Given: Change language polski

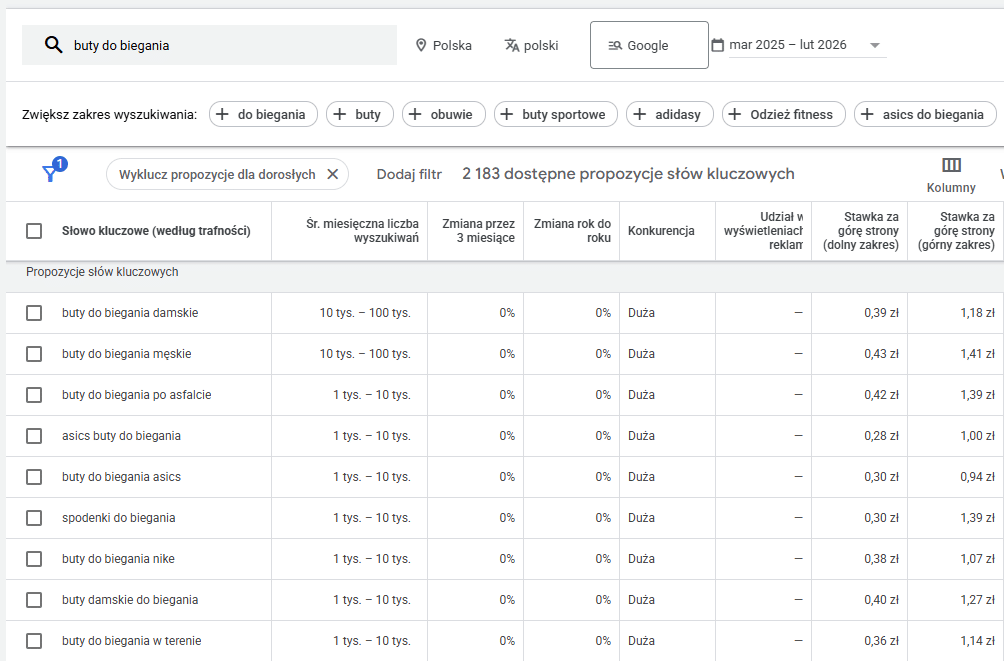Looking at the screenshot, I should point(531,45).
